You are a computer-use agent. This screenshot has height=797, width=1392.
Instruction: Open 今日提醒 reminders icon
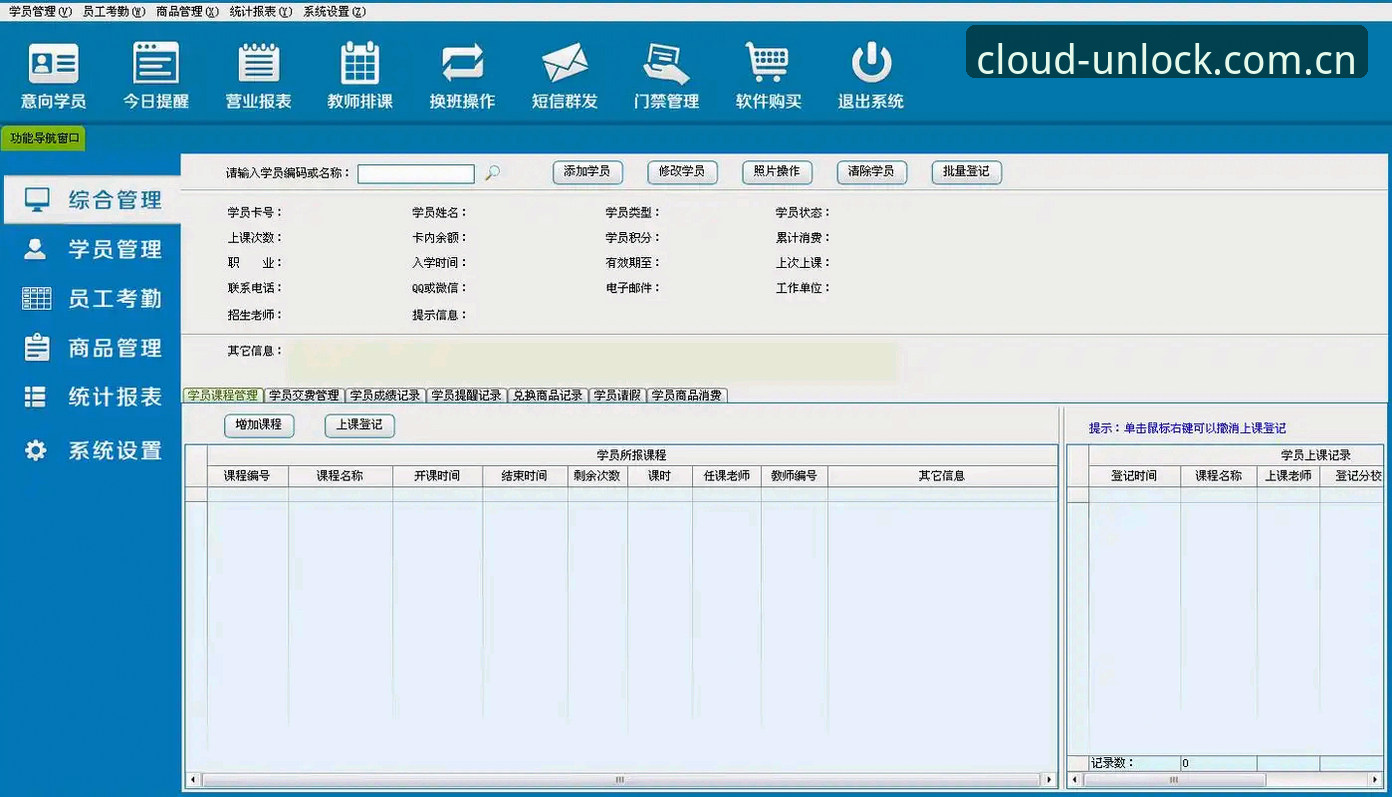(156, 76)
